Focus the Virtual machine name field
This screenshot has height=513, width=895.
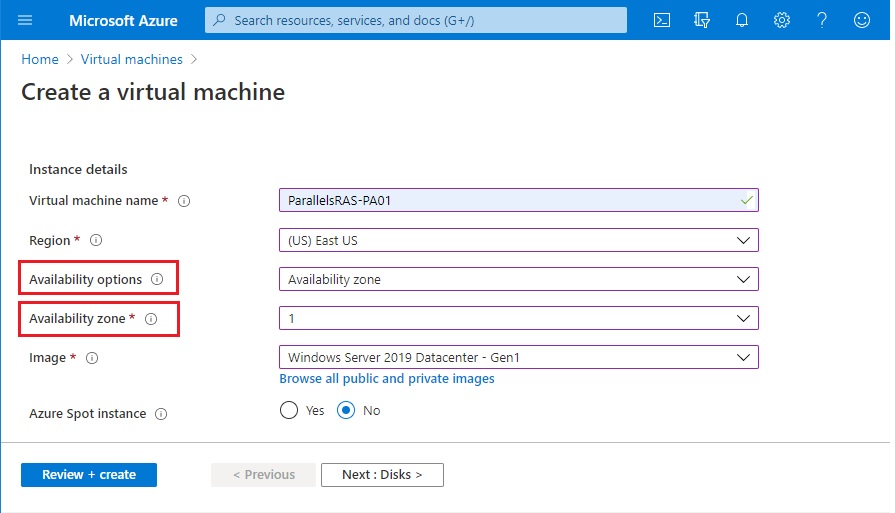point(518,200)
